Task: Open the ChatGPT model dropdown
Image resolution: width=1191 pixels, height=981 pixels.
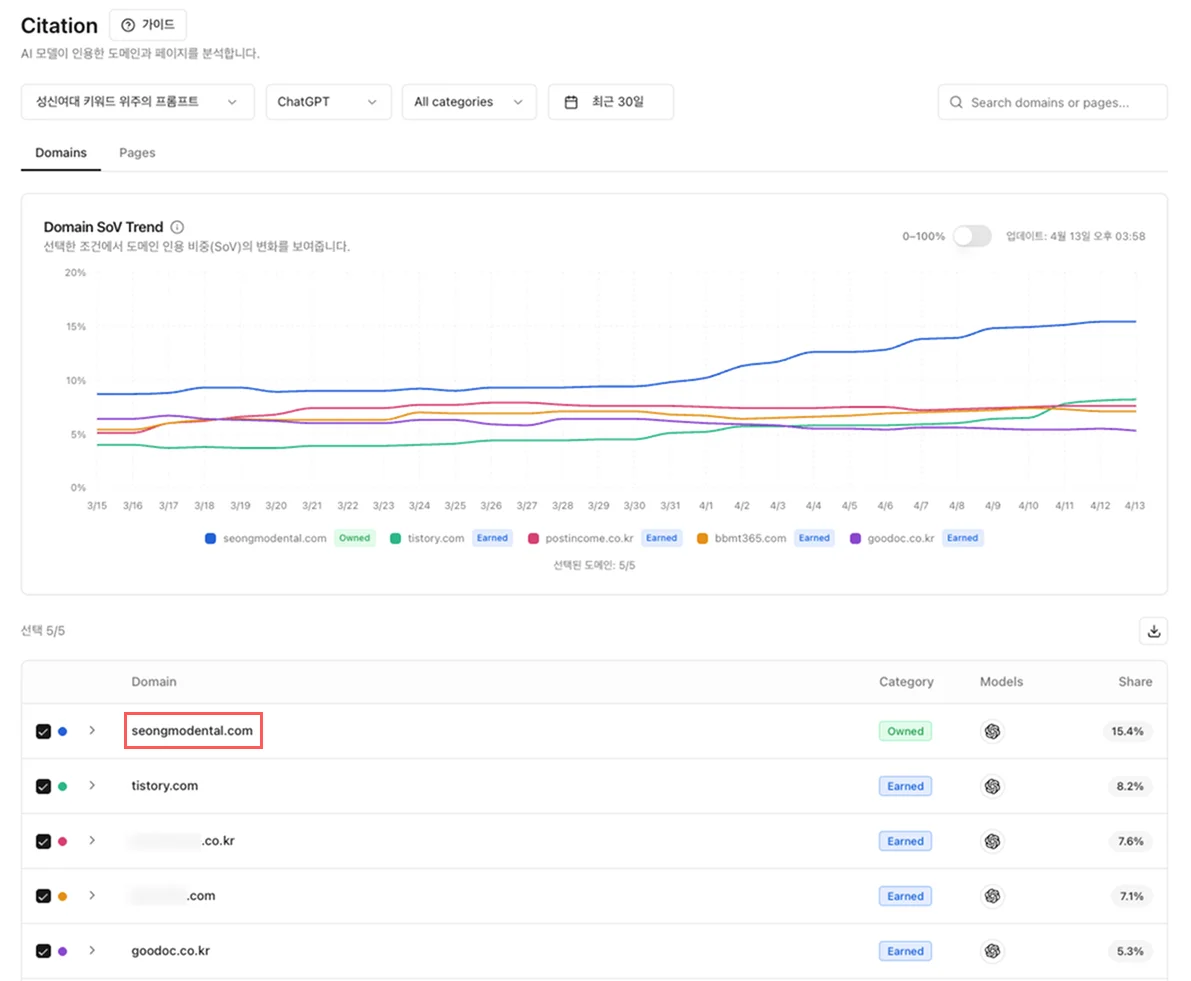Action: (327, 102)
